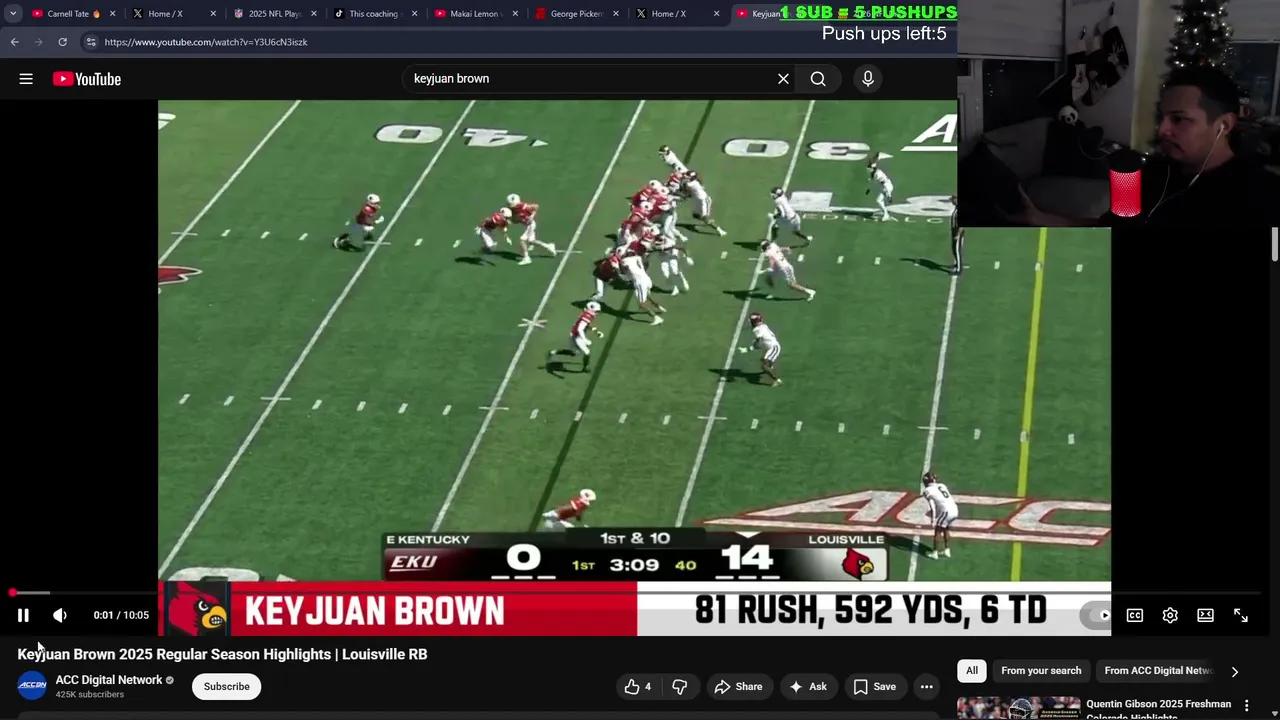Click the ACC Digital Network avatar
The width and height of the screenshot is (1280, 720).
(x=32, y=685)
